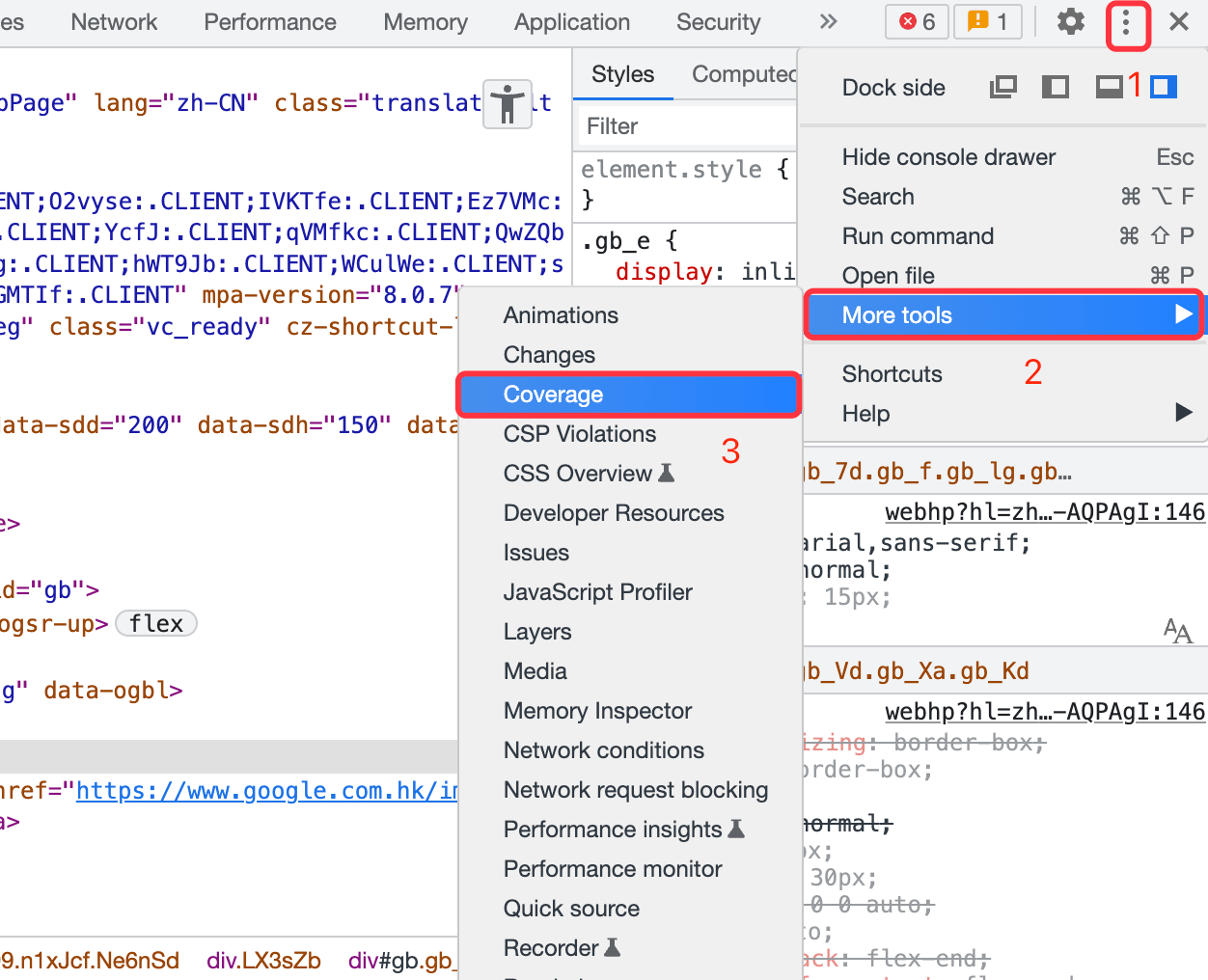Open Performance monitor tool

click(x=631, y=869)
